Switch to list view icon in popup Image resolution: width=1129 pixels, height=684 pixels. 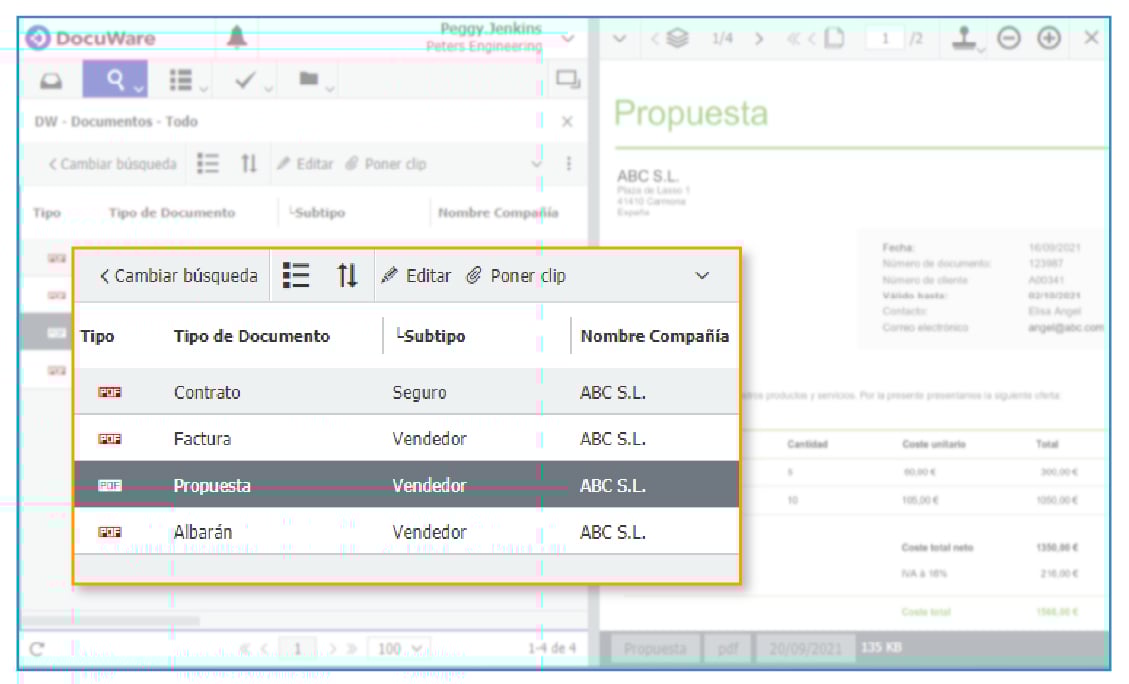tap(296, 276)
